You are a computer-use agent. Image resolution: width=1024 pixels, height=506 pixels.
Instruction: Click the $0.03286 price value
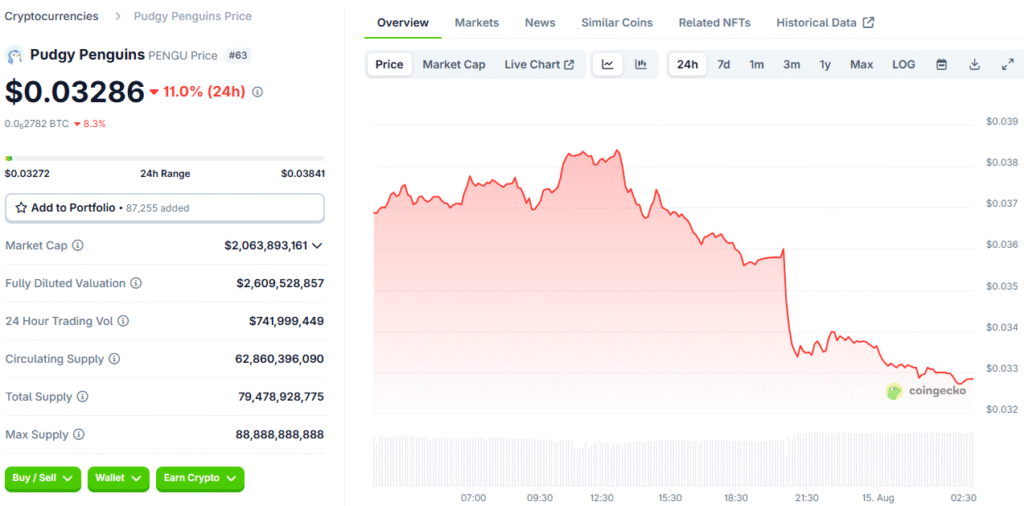[x=74, y=92]
